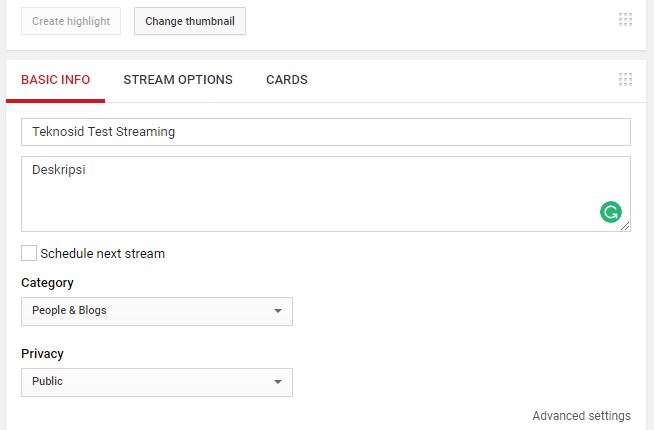Click the Category heading label

click(48, 283)
